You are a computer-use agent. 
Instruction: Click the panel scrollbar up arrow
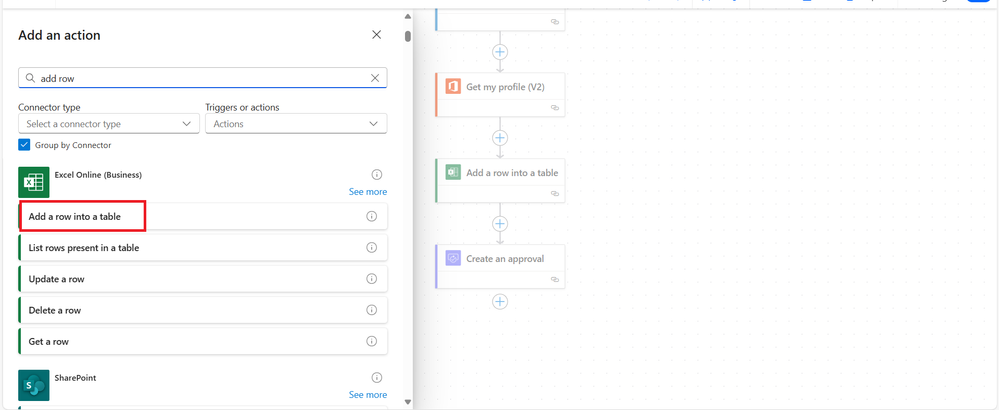pos(408,17)
